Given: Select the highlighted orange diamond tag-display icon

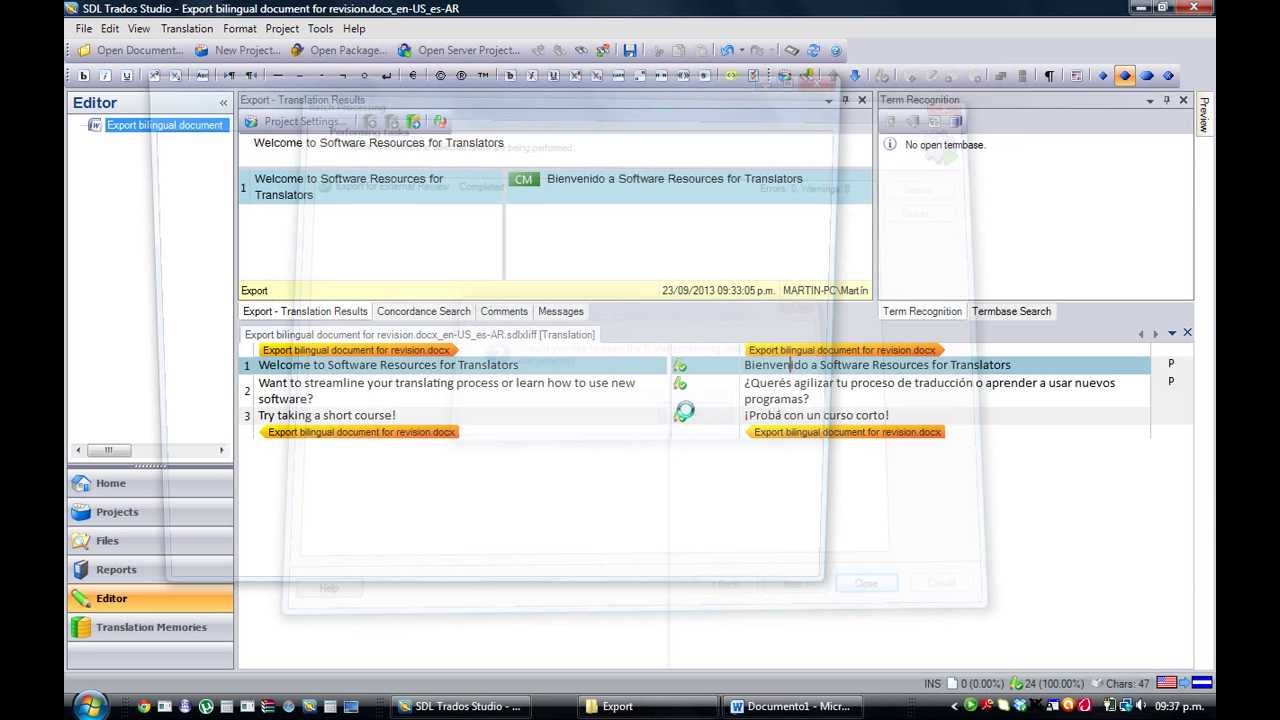Looking at the screenshot, I should coord(1125,75).
